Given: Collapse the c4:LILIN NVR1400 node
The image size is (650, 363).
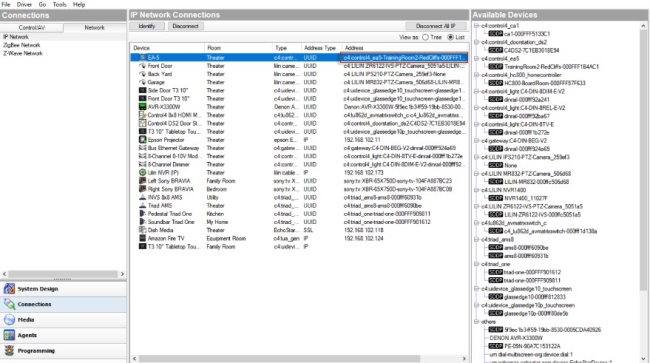Looking at the screenshot, I should click(477, 190).
